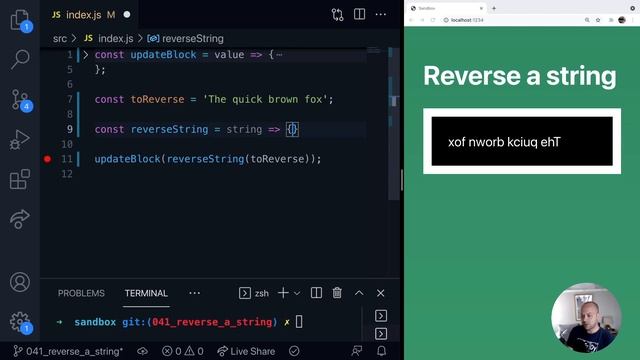Place cursor in reverseString arrow function braces

292,129
